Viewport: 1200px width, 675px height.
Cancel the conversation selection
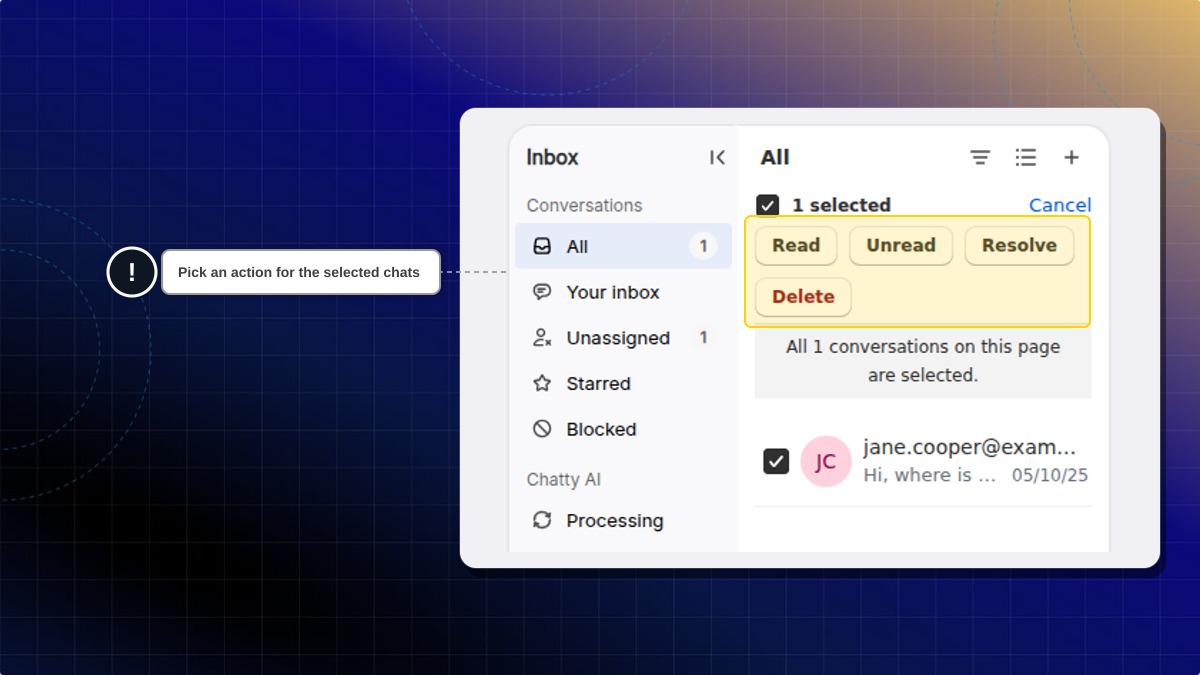coord(1060,205)
